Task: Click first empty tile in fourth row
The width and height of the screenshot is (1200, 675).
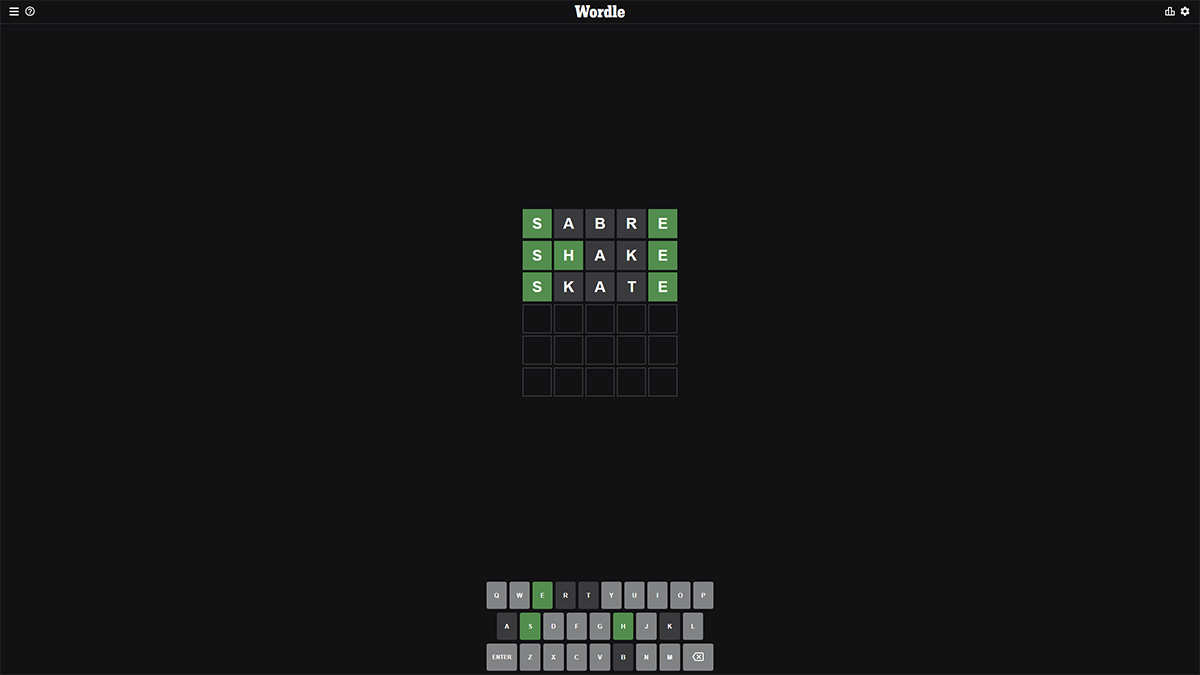Action: (537, 319)
